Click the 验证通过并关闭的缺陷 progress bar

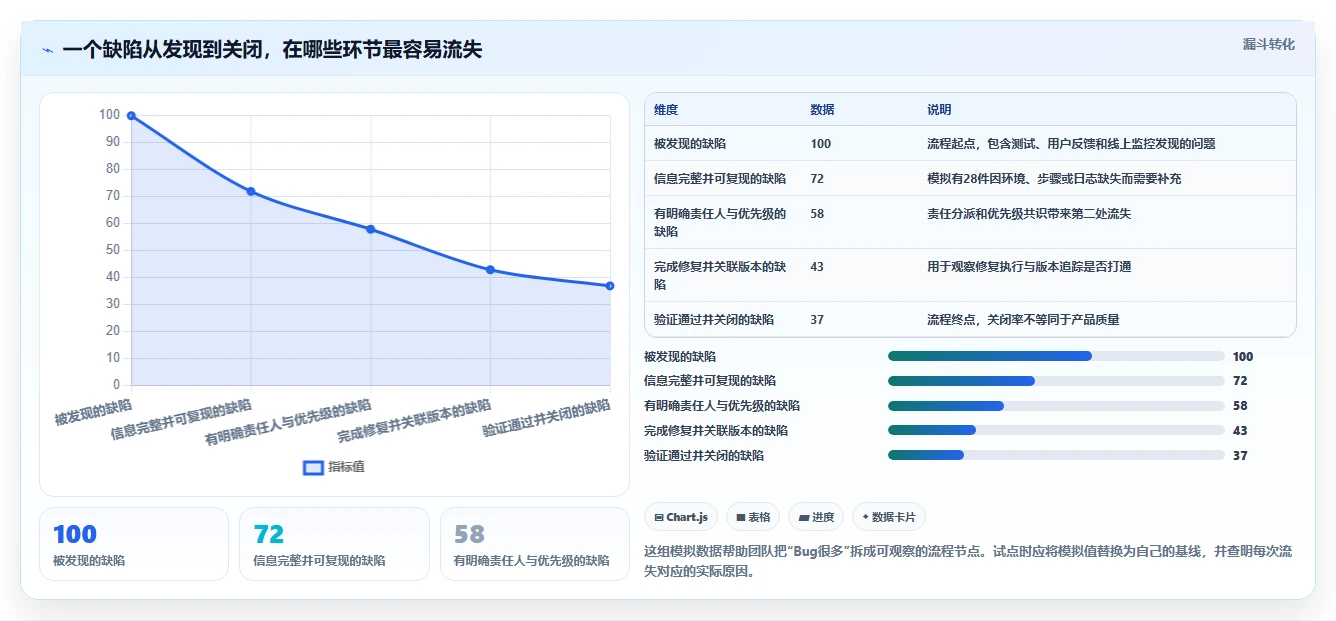click(x=1056, y=455)
